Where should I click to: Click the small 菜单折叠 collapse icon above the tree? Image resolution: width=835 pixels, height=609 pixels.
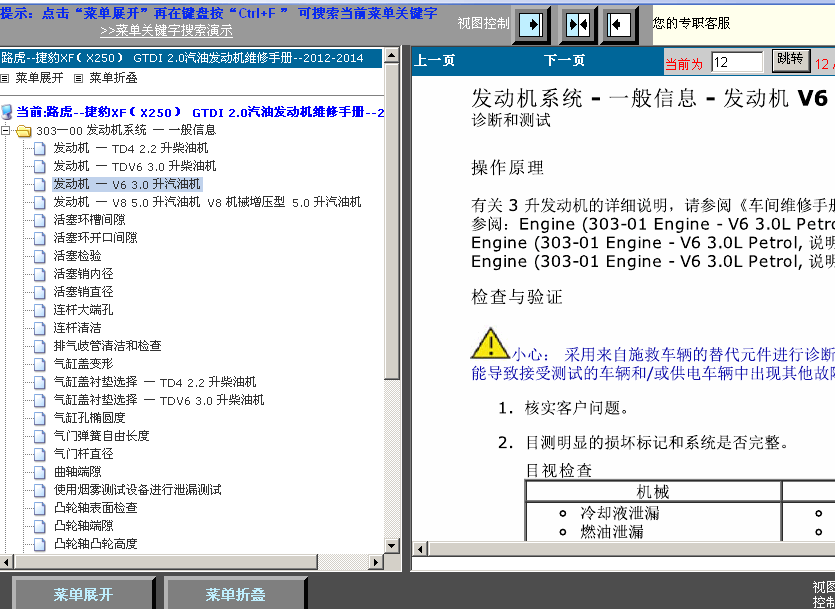78,79
